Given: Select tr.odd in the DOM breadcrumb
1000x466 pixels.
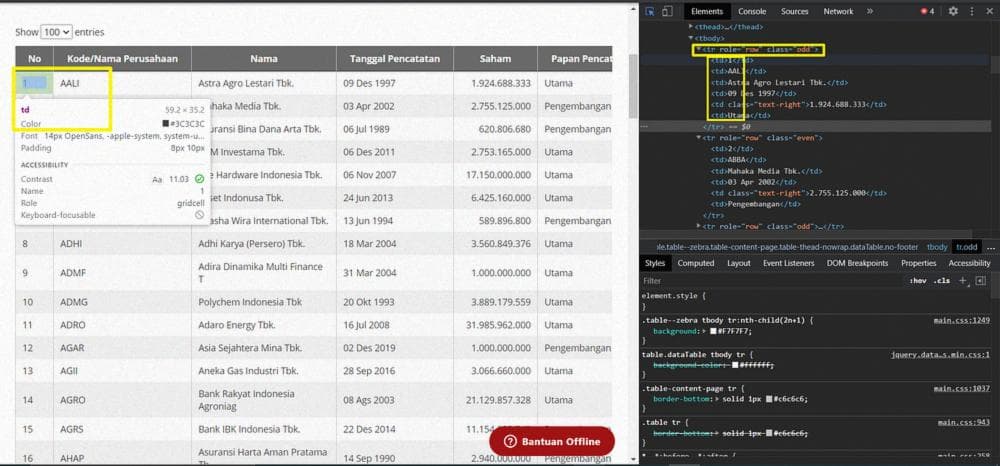Looking at the screenshot, I should [966, 247].
